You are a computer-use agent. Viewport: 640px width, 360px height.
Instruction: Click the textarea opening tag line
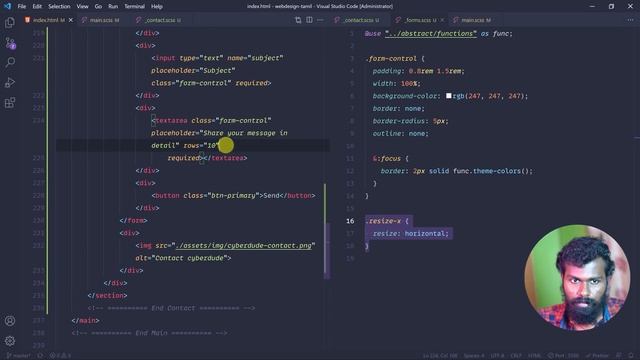click(x=211, y=120)
